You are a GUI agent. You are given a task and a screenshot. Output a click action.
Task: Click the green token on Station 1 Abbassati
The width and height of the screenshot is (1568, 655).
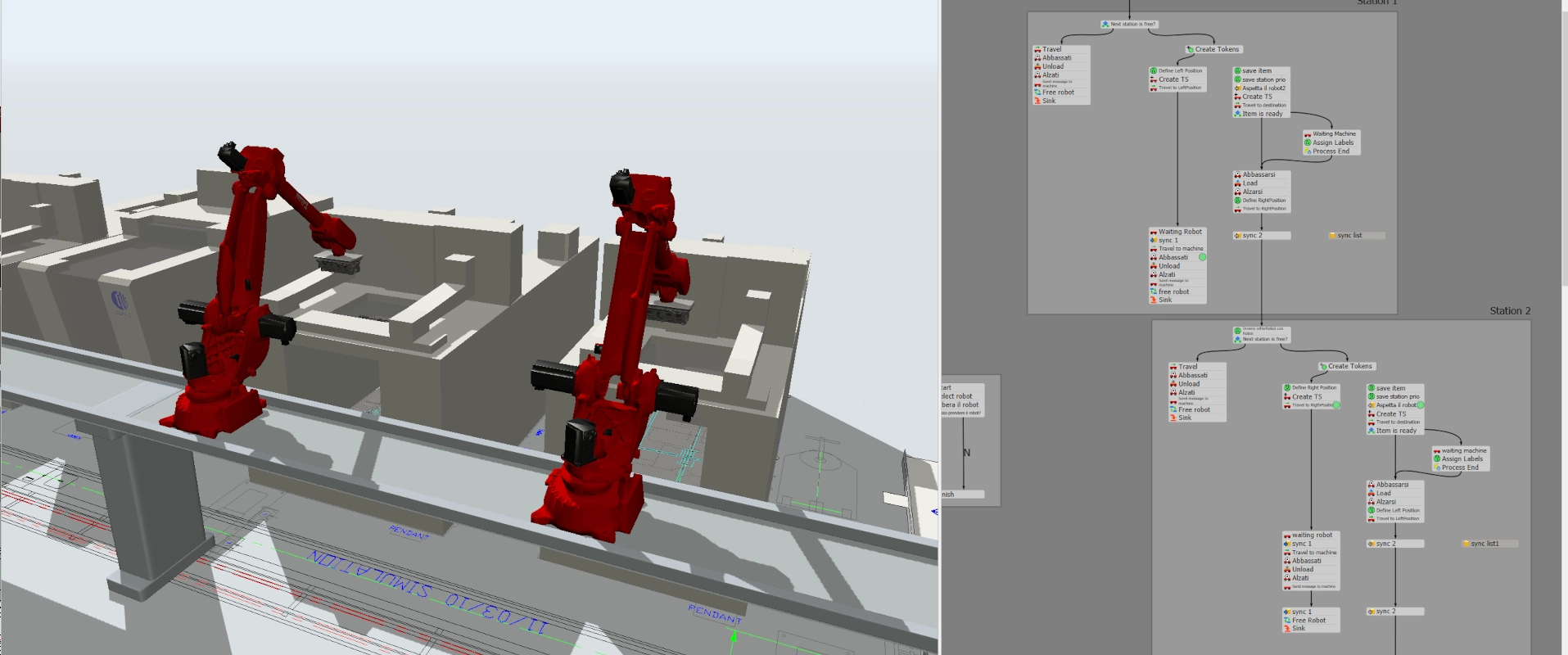(x=1203, y=257)
